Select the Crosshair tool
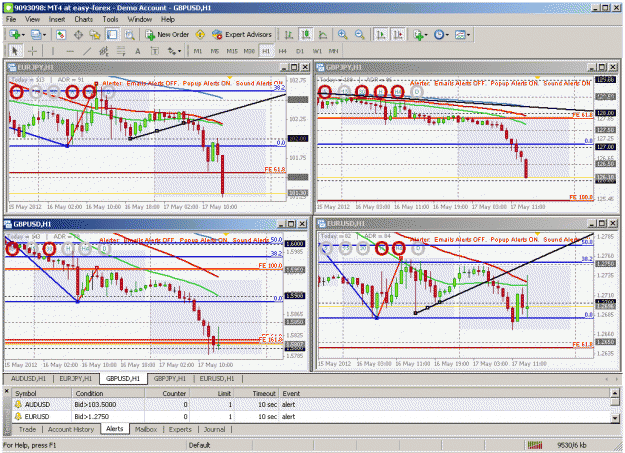This screenshot has height=453, width=625. click(33, 51)
